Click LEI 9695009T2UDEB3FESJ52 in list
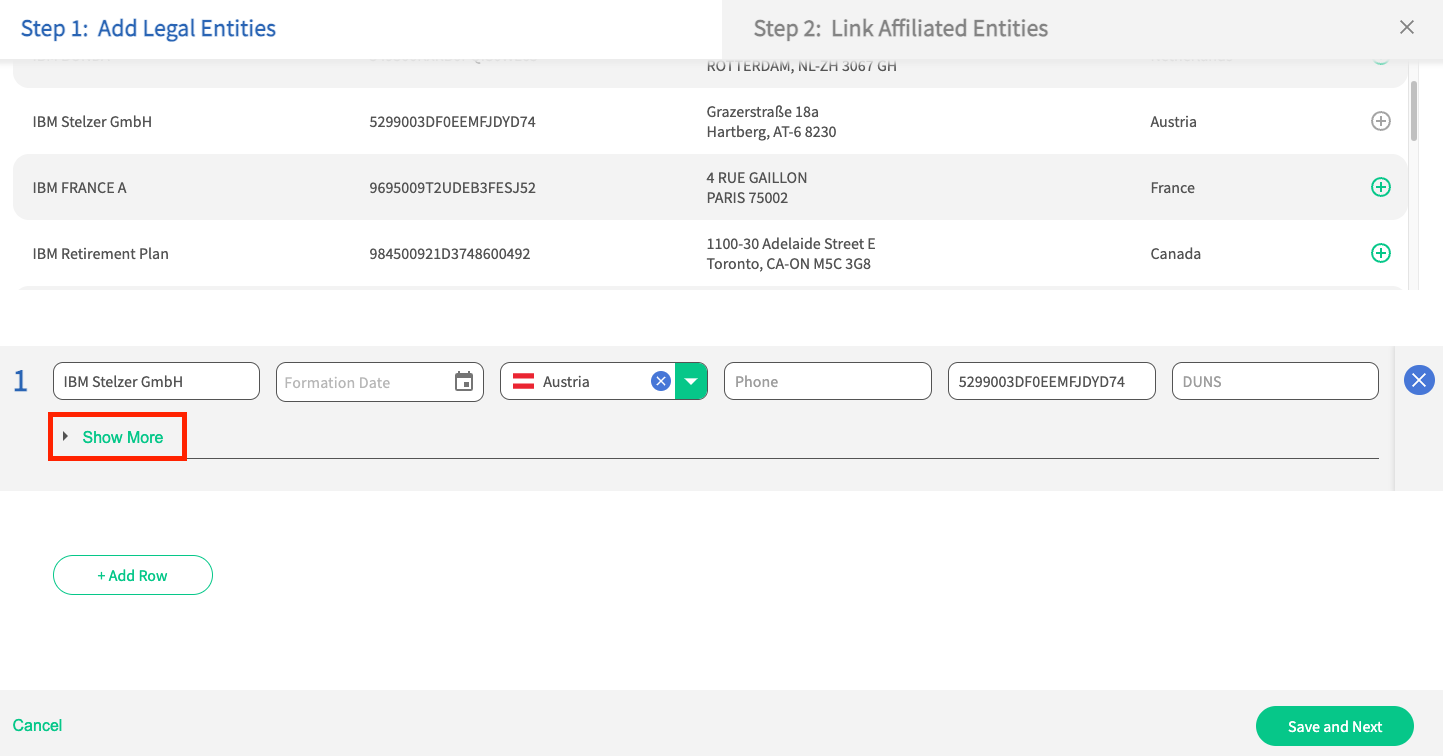The image size is (1443, 756). [x=452, y=188]
